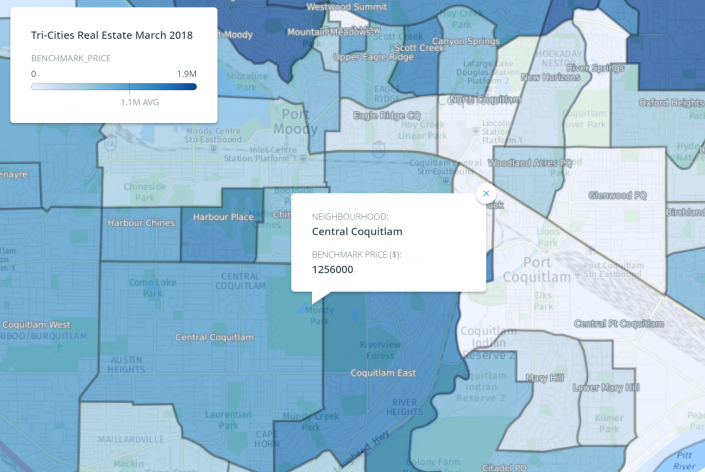Click the Mountain Meadows label

pos(328,32)
